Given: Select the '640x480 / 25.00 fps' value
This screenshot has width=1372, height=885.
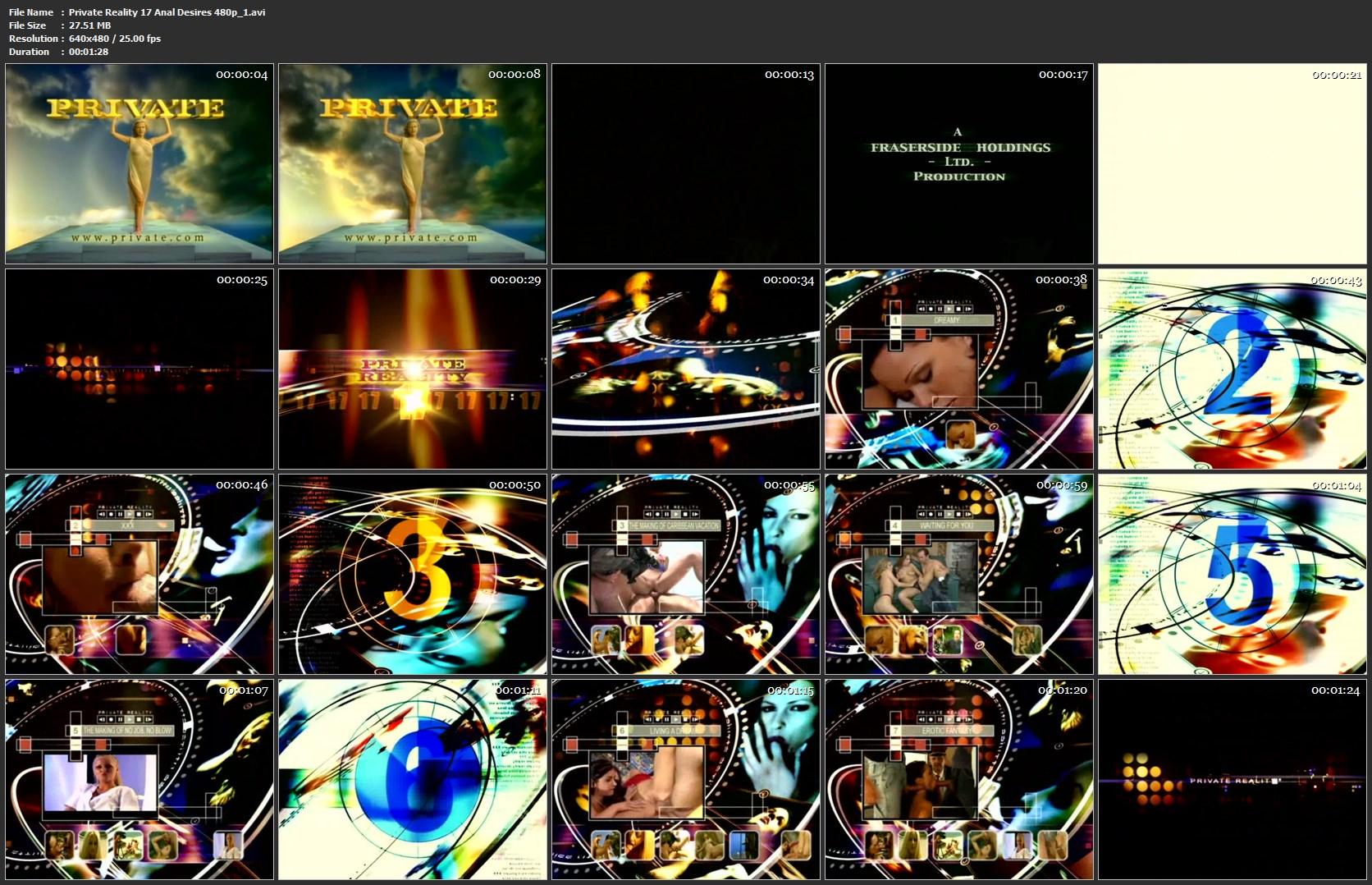Looking at the screenshot, I should 115,39.
